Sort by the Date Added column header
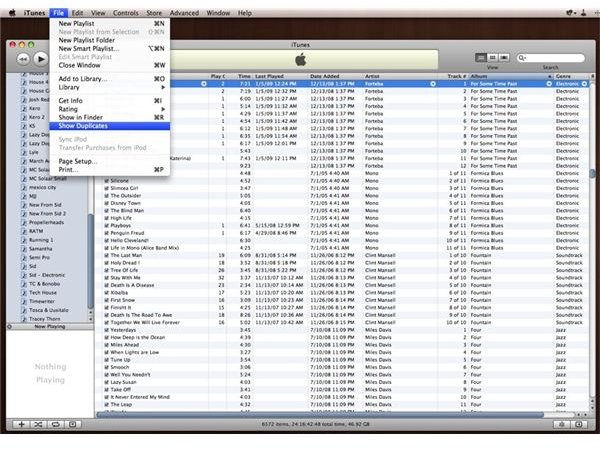 (x=335, y=77)
